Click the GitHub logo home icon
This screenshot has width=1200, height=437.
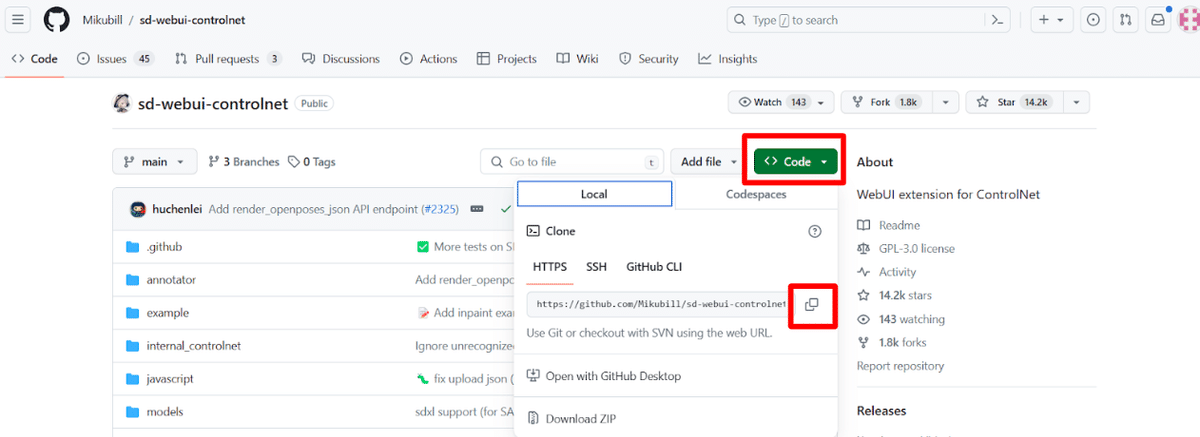(56, 20)
